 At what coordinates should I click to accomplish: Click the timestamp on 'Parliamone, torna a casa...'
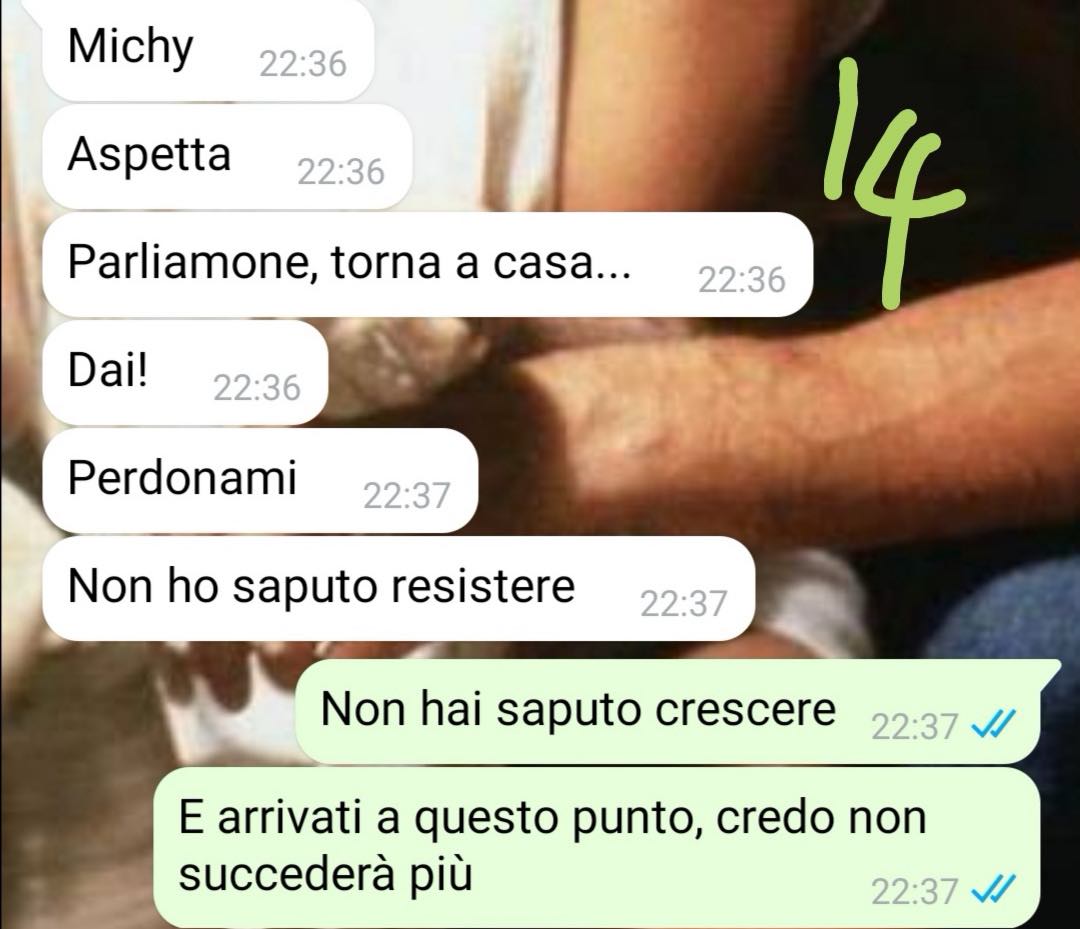[742, 280]
